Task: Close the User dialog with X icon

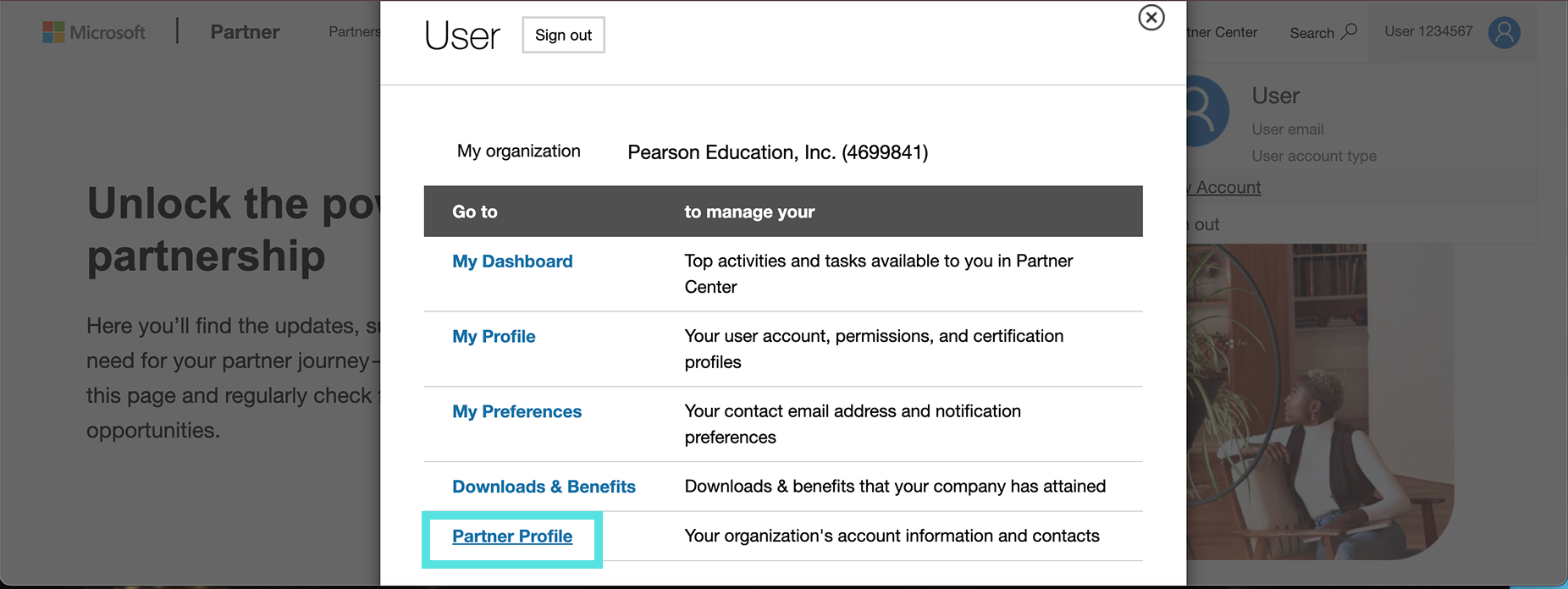Action: (x=1151, y=18)
